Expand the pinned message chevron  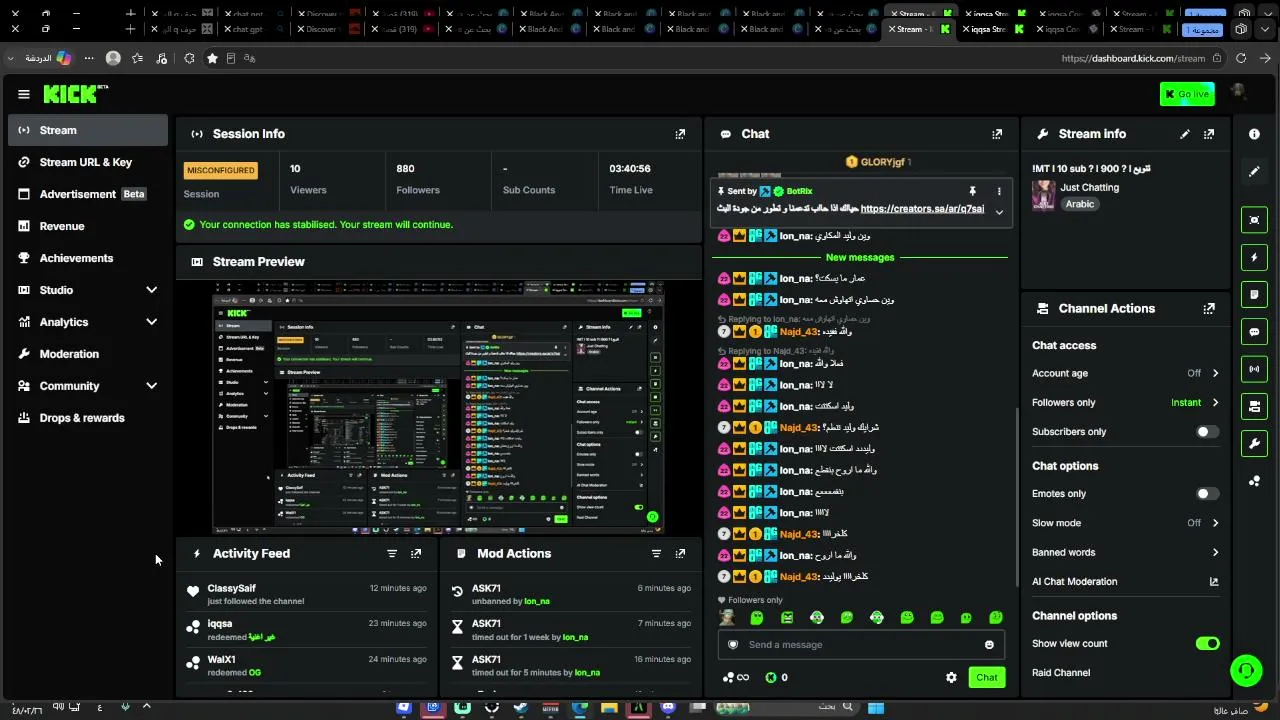pos(998,212)
